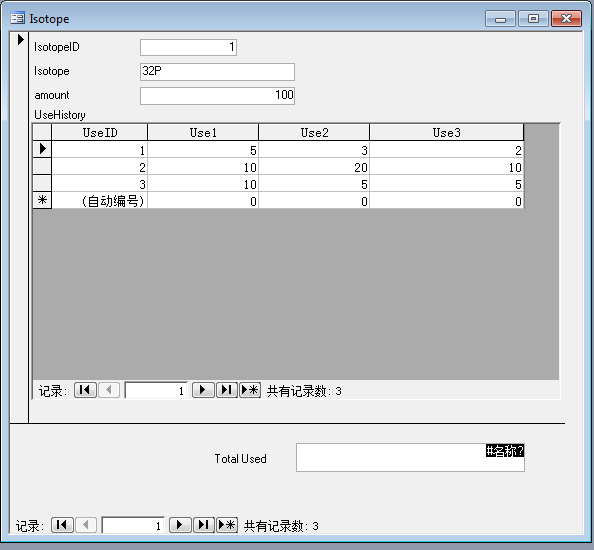Select row selector for UseID 2
Viewport: 594px width, 550px height.
[x=42, y=166]
